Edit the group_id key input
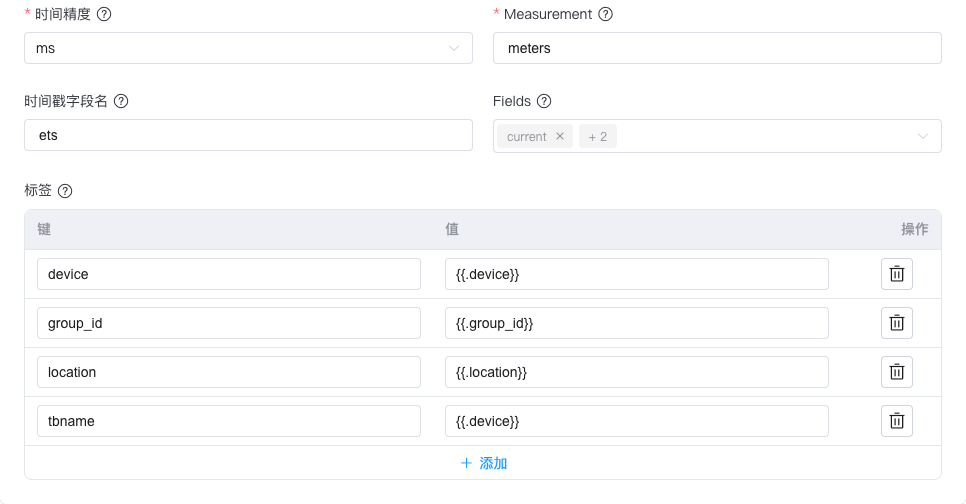The width and height of the screenshot is (966, 504). (229, 323)
